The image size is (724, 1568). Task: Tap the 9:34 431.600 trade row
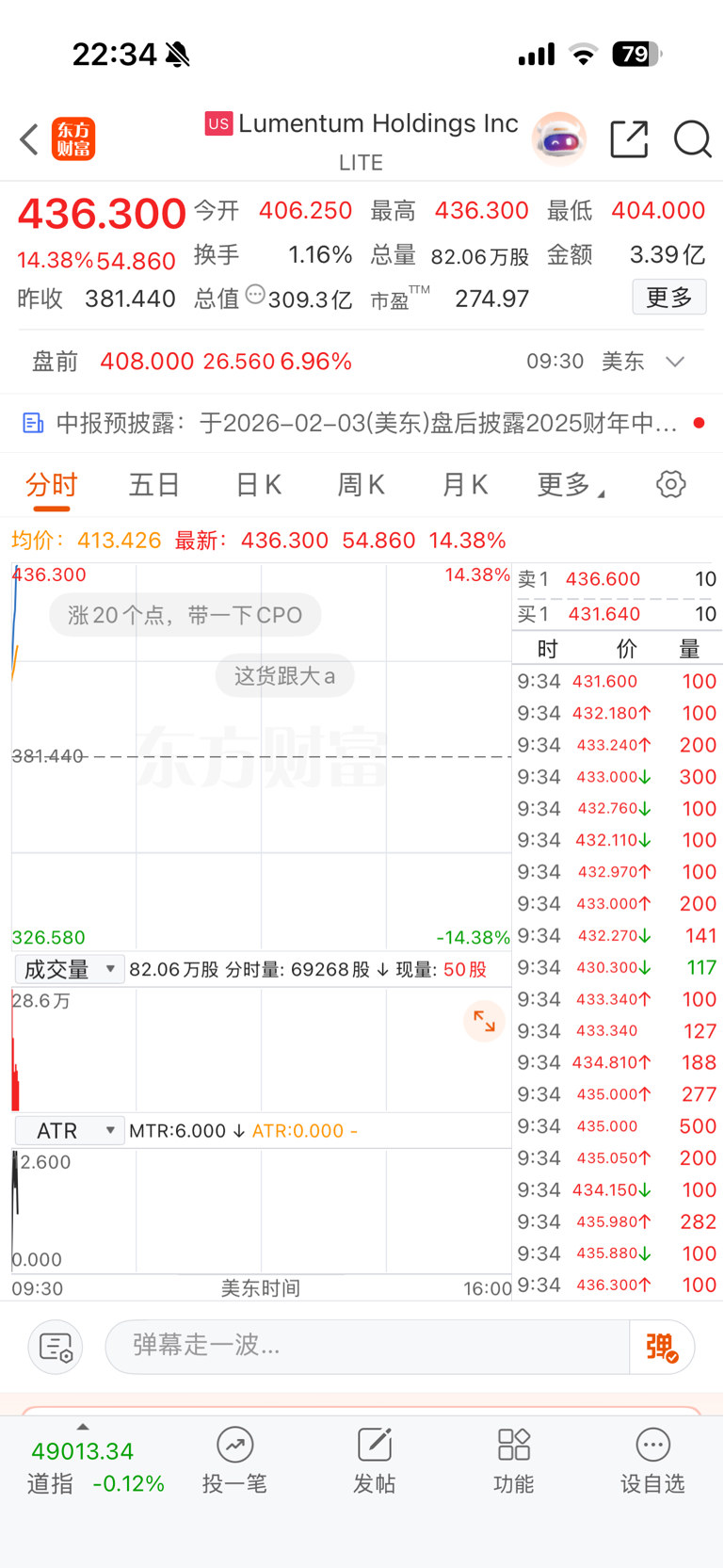click(x=618, y=681)
